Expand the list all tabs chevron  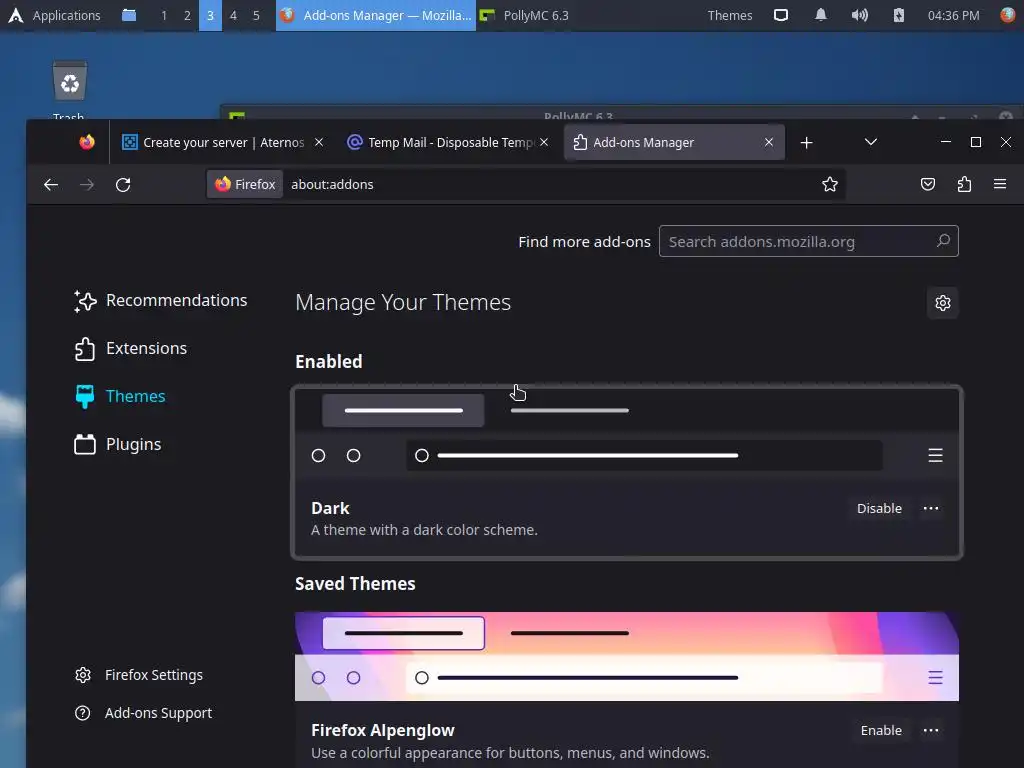point(871,142)
